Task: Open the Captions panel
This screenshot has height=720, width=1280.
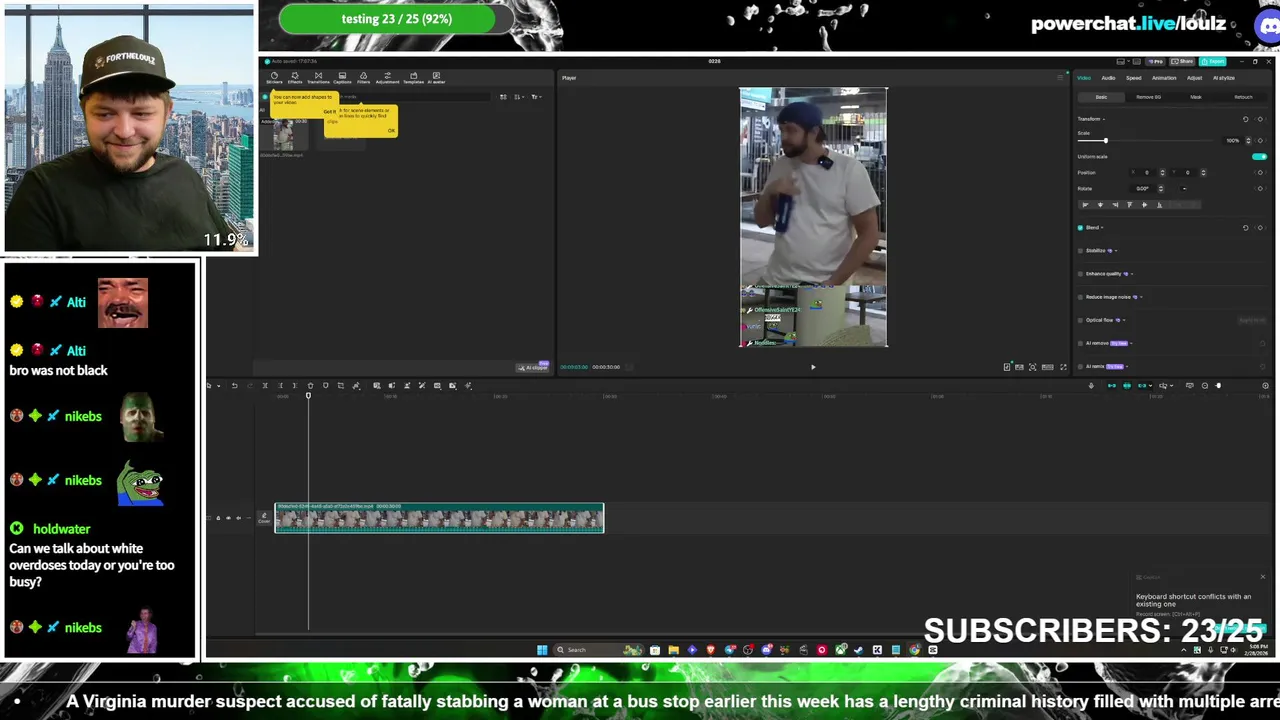Action: point(342,78)
